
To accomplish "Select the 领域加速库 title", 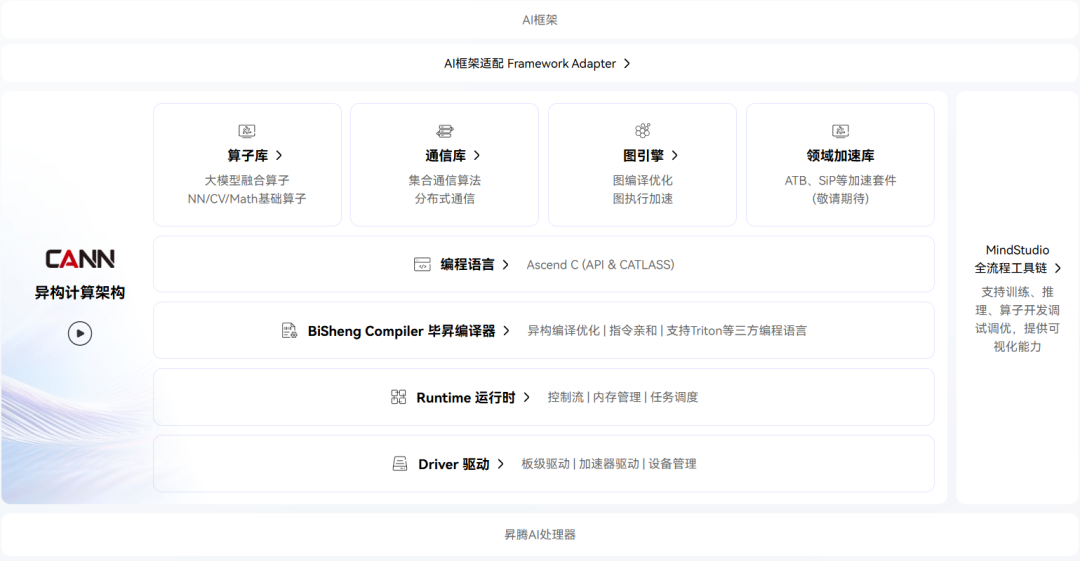I will click(840, 156).
